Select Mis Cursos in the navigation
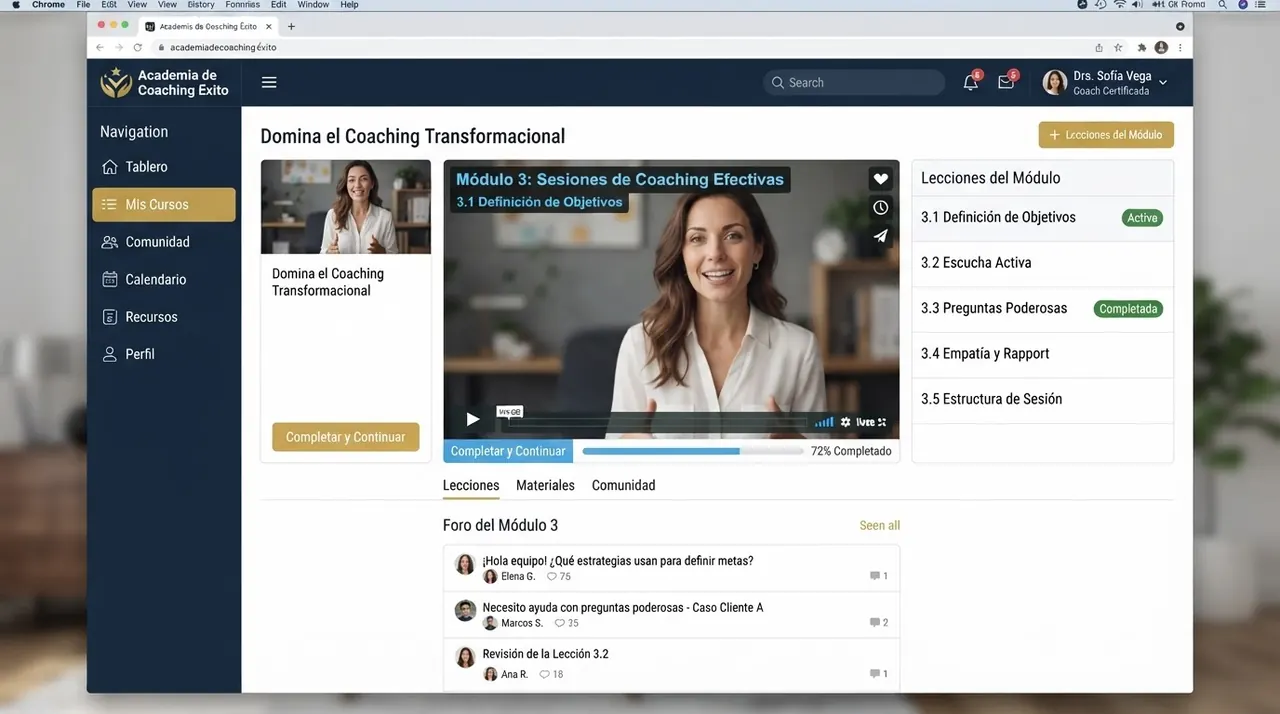1280x714 pixels. coord(164,204)
